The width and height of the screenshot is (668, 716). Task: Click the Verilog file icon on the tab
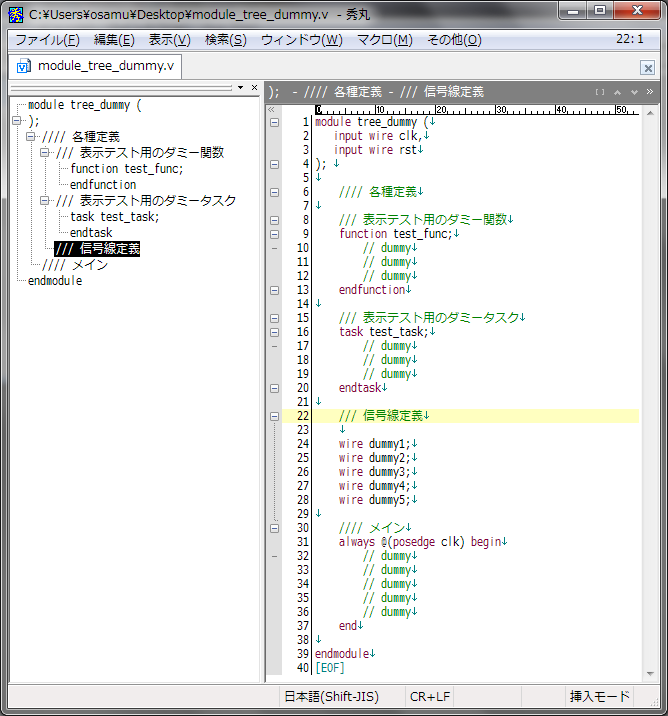(x=24, y=67)
